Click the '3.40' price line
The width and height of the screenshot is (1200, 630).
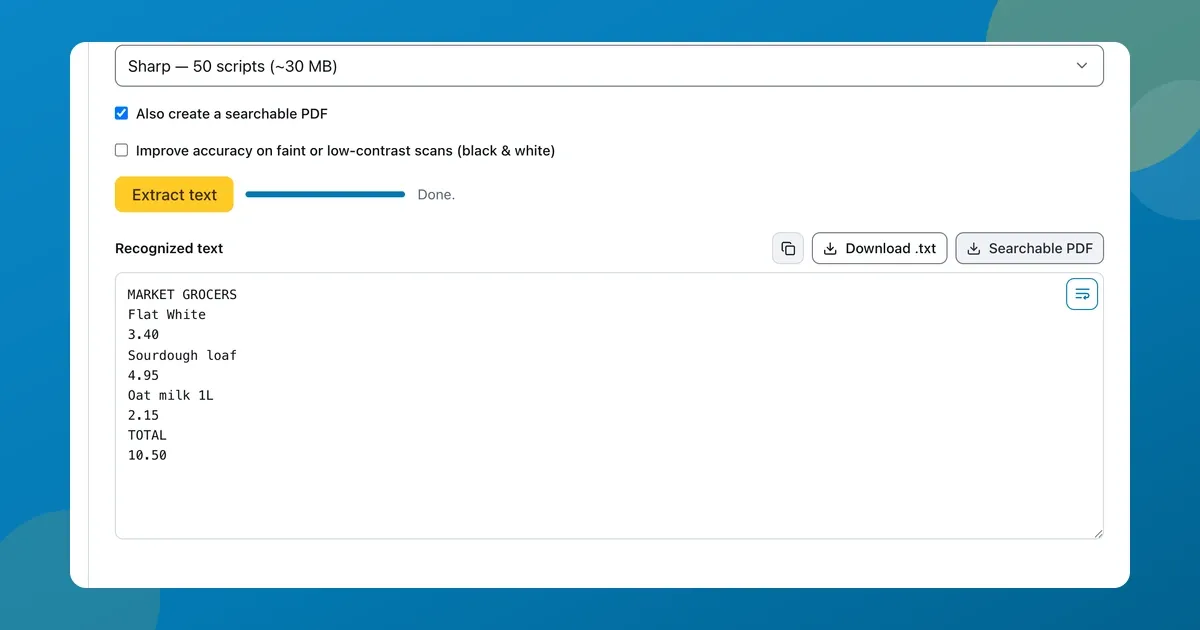tap(143, 334)
